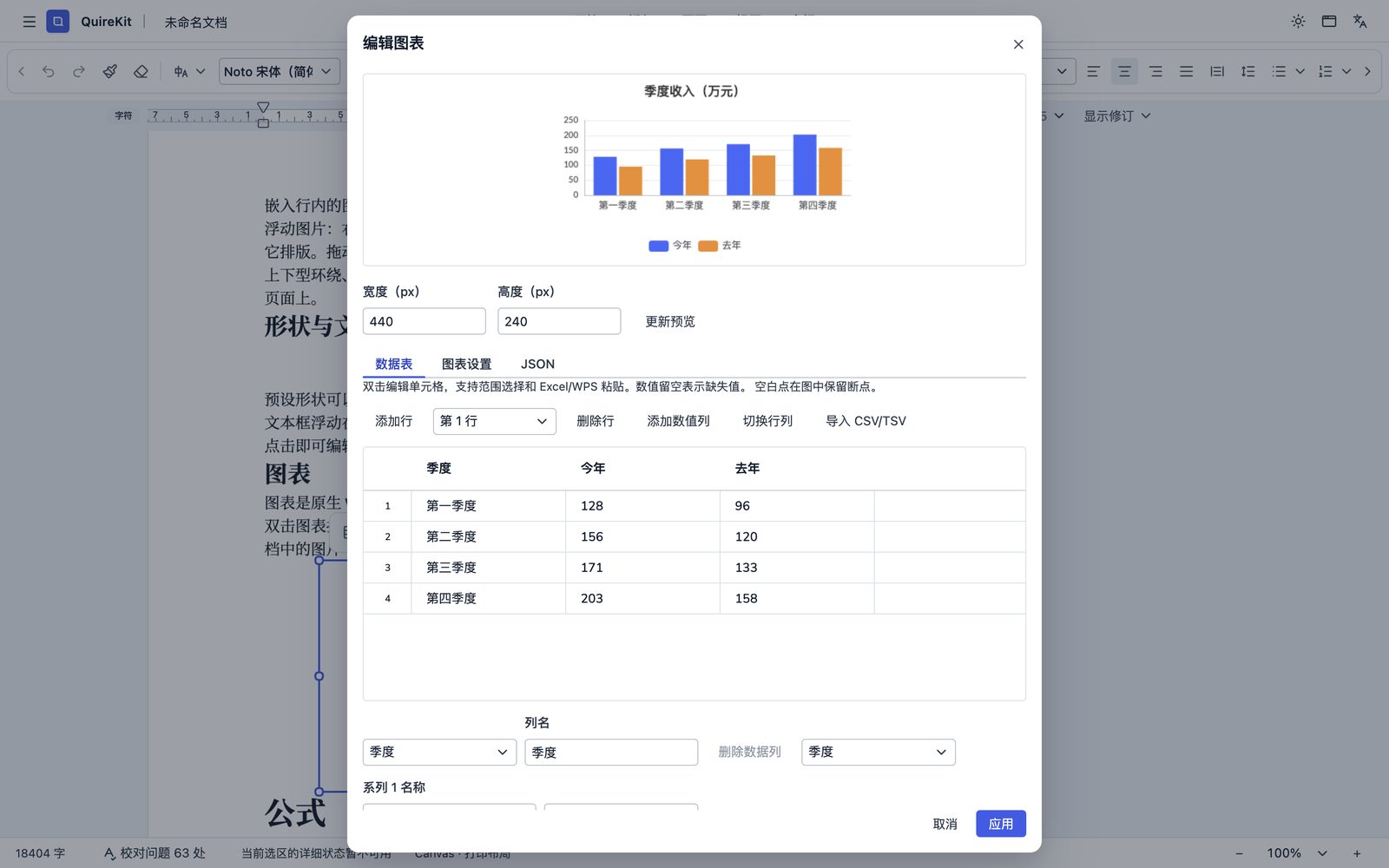
Task: Open the 中A script language dropdown
Action: (x=189, y=71)
